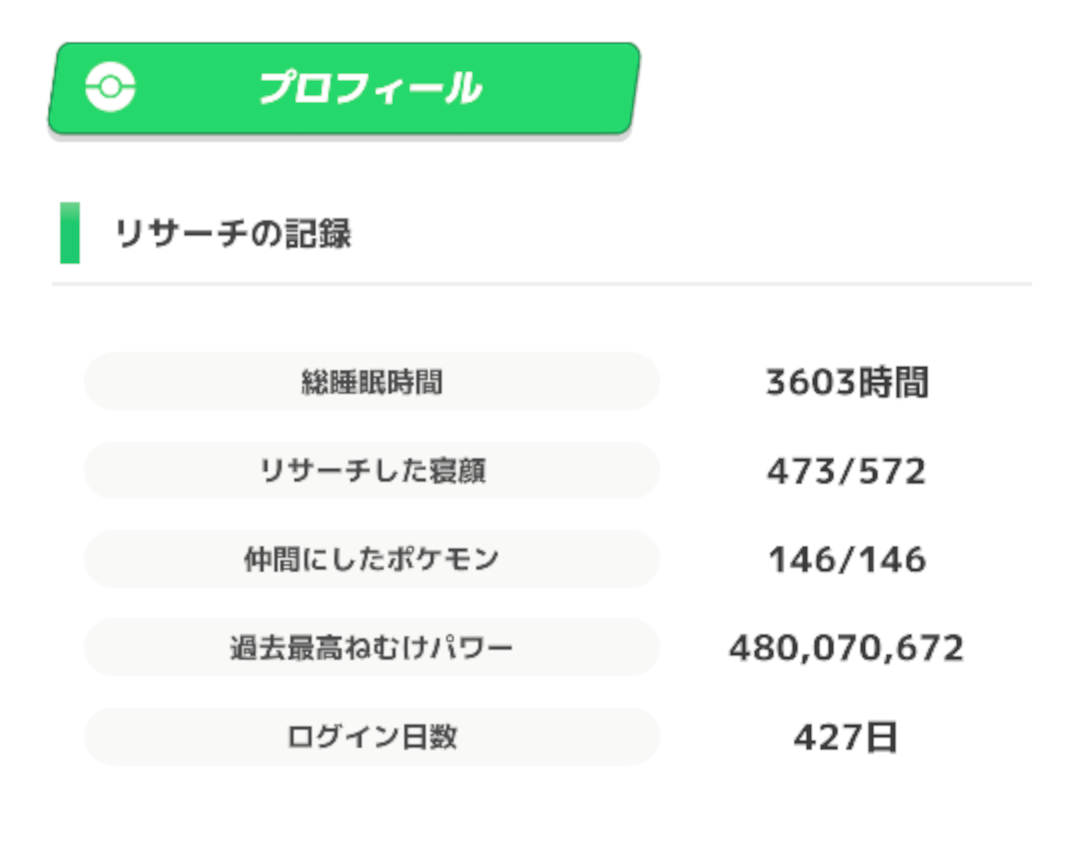Click the Poké Ball icon in the profile banner
The width and height of the screenshot is (1080, 842).
110,87
